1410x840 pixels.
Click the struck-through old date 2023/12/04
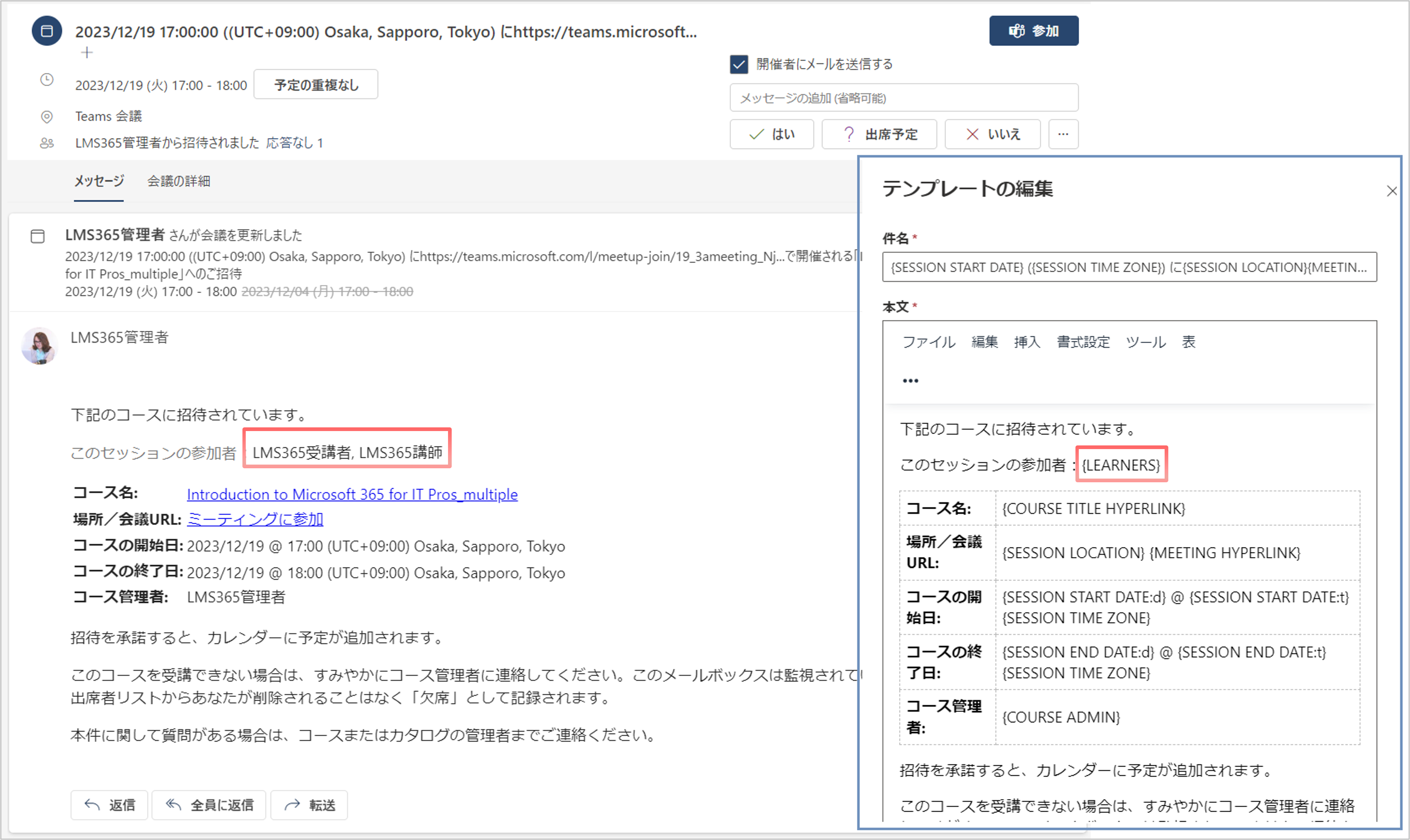tap(327, 291)
